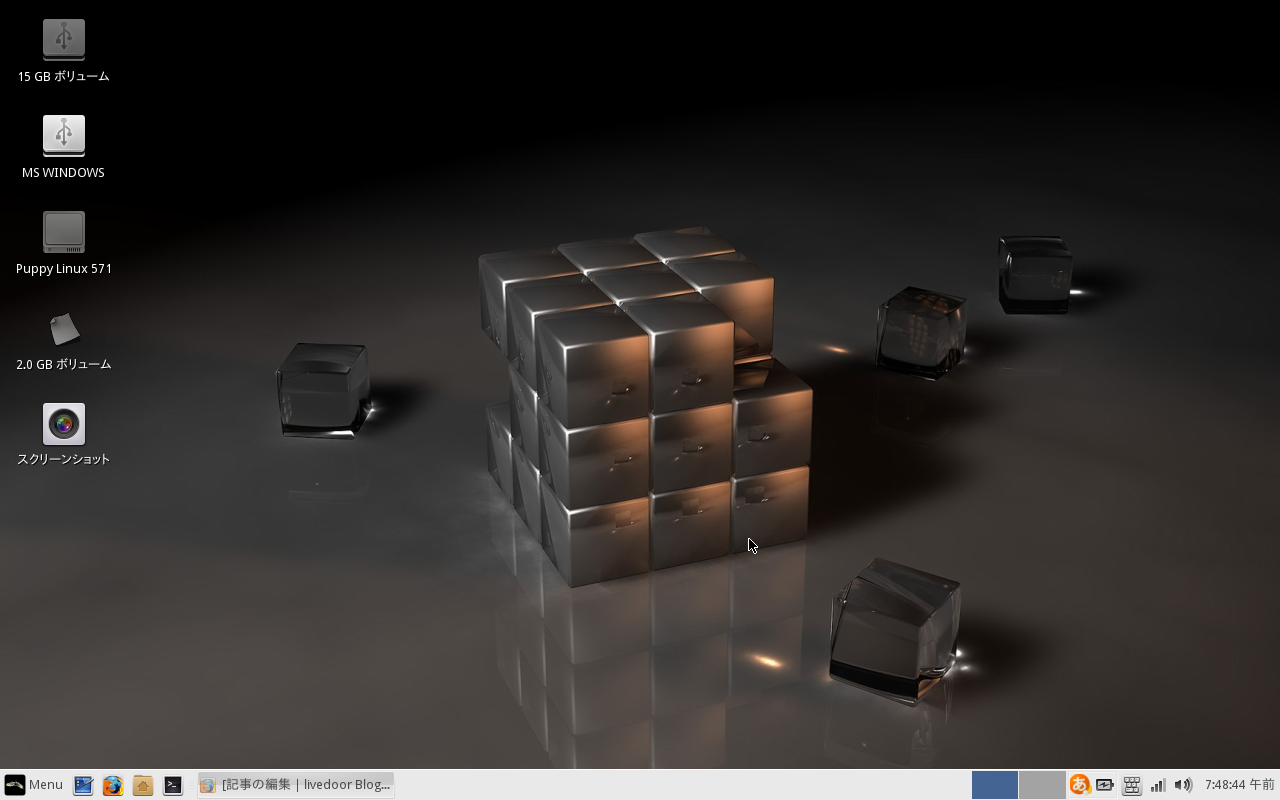This screenshot has height=800, width=1280.
Task: Click the battery power status icon
Action: 1105,785
